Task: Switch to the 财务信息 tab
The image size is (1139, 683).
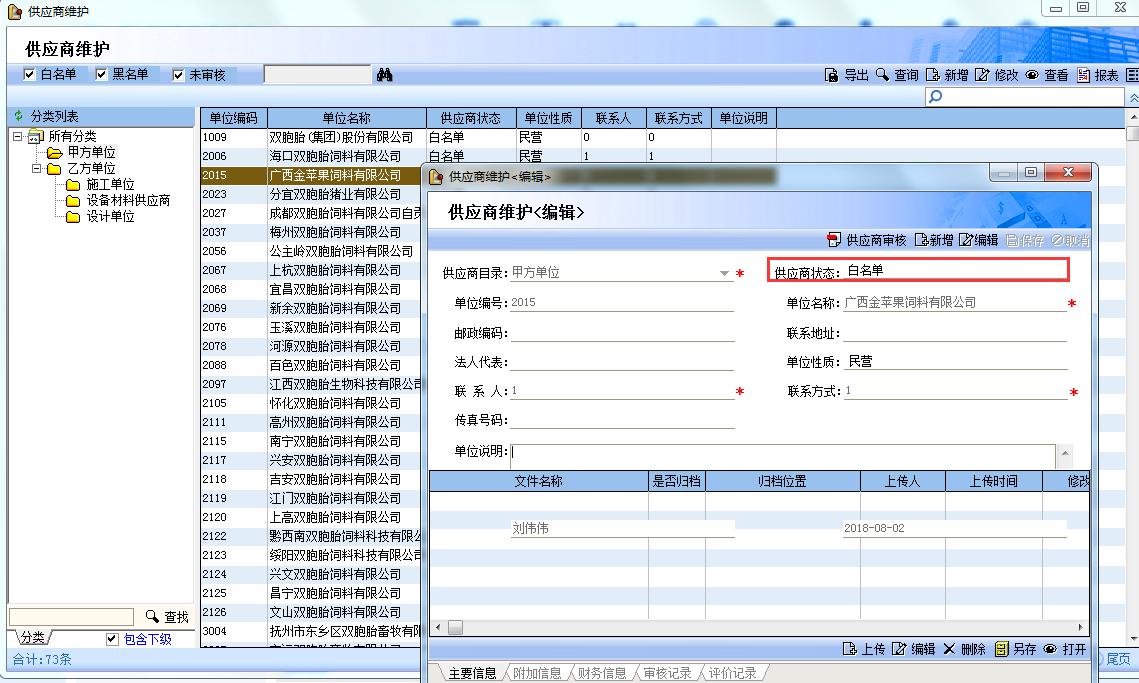Action: click(x=601, y=673)
